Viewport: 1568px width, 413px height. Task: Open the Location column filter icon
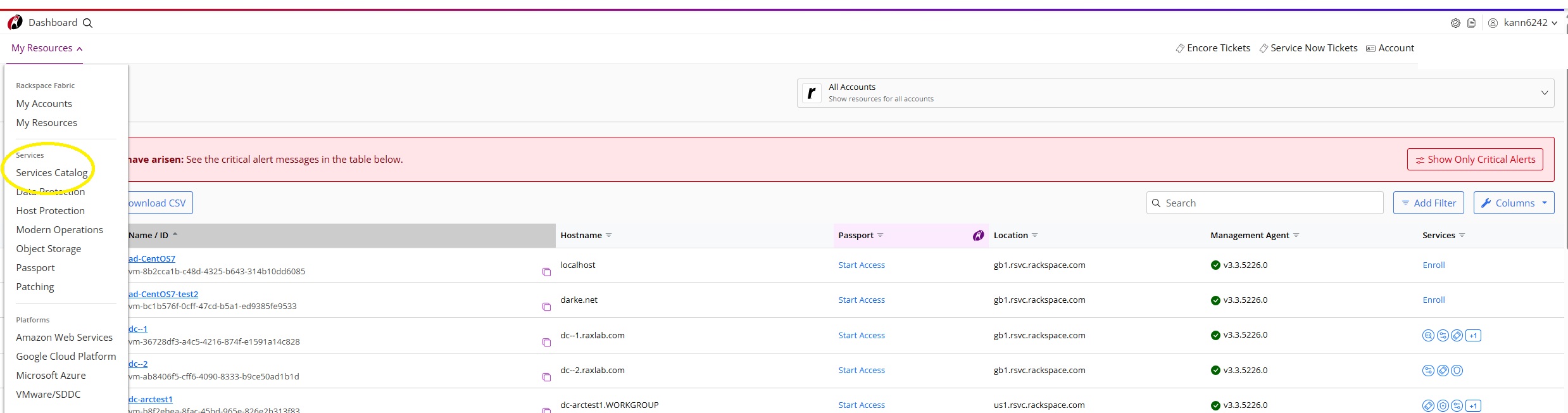pyautogui.click(x=1035, y=235)
